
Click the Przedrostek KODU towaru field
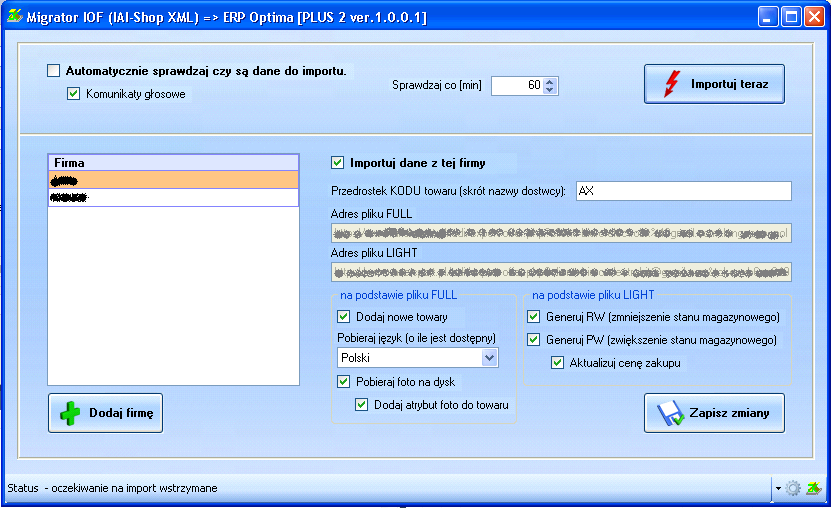point(683,191)
